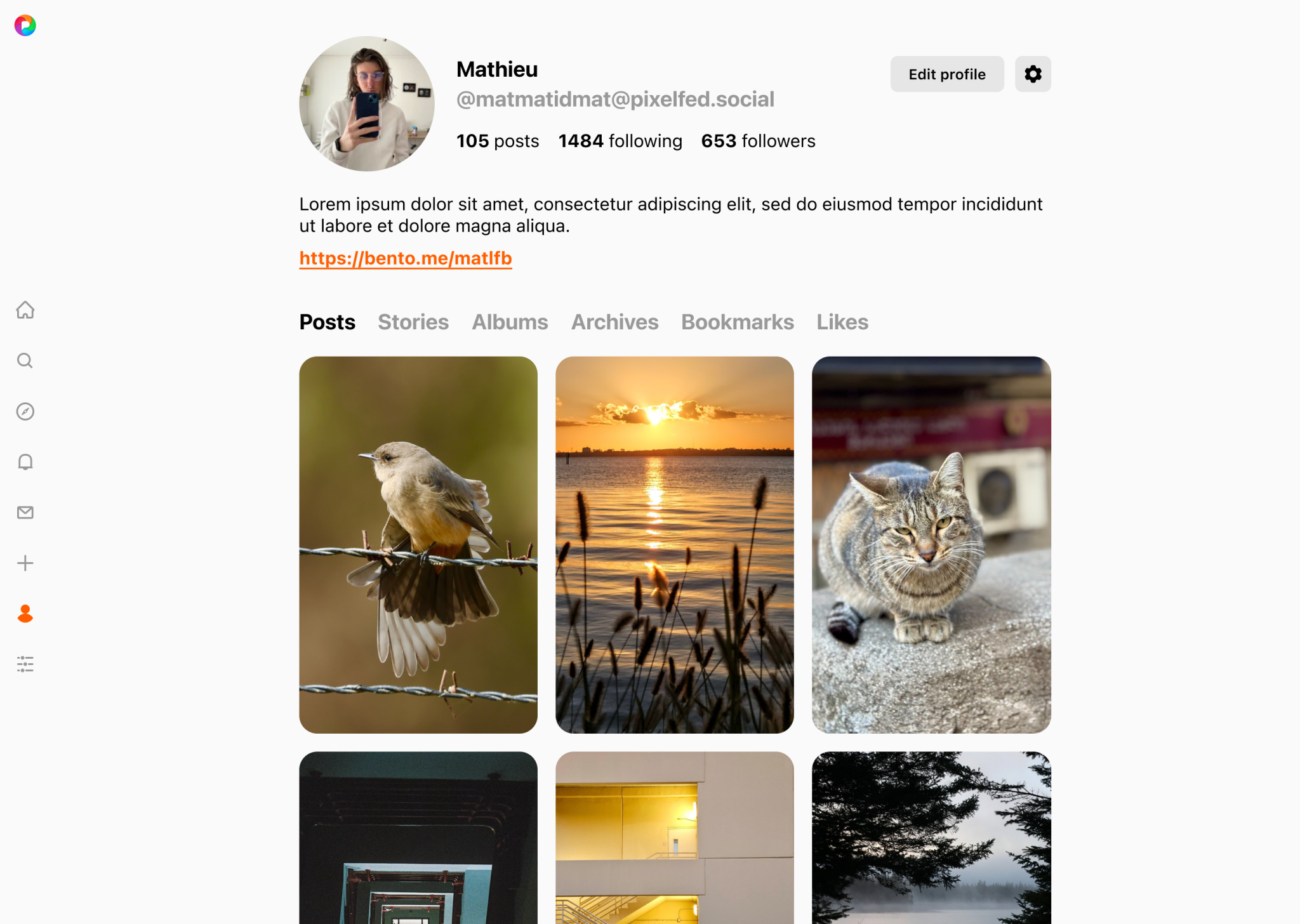Open the Home feed icon
Screen dimensions: 1300x924
click(25, 310)
